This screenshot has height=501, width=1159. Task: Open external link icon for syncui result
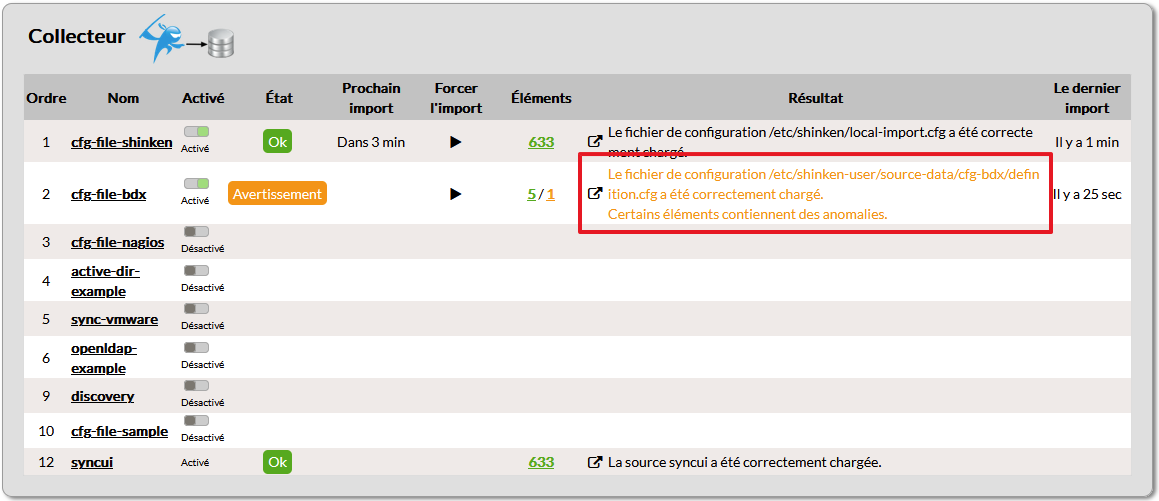point(595,462)
